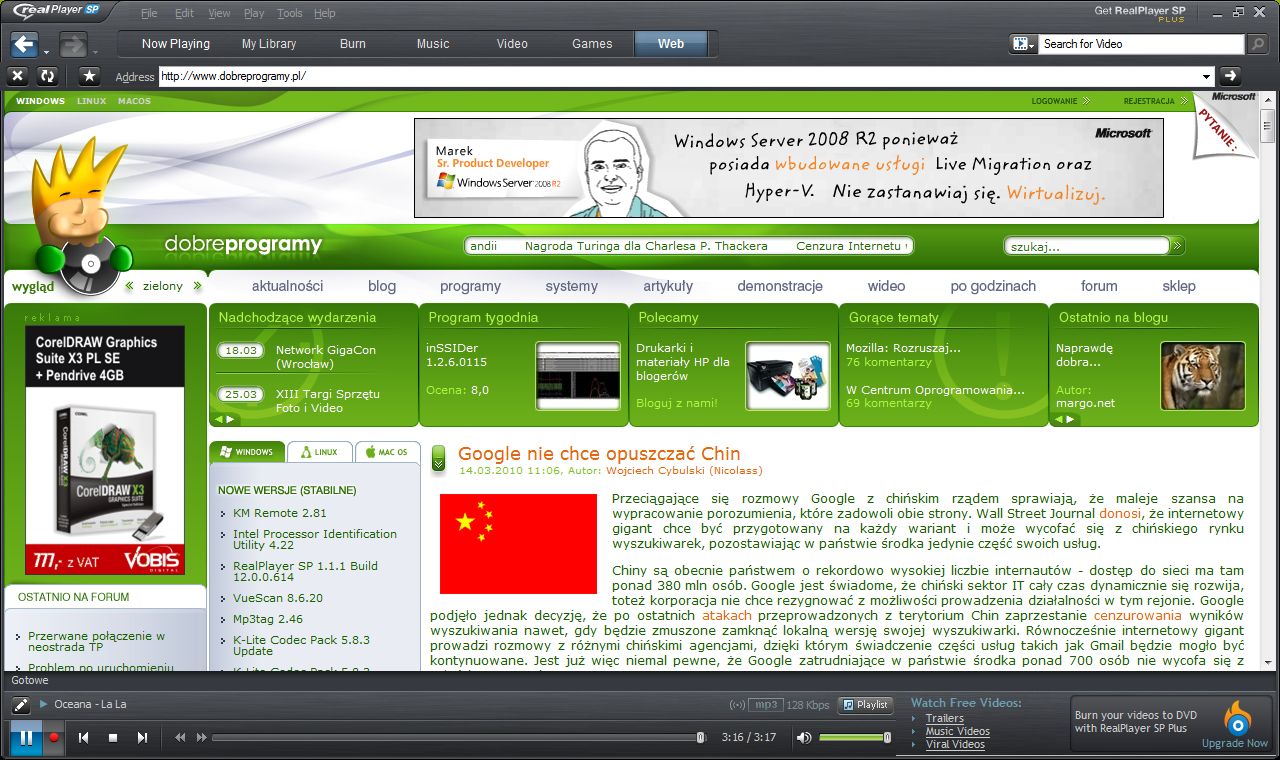
Task: Pause playback of Oceana - La La
Action: [26, 738]
